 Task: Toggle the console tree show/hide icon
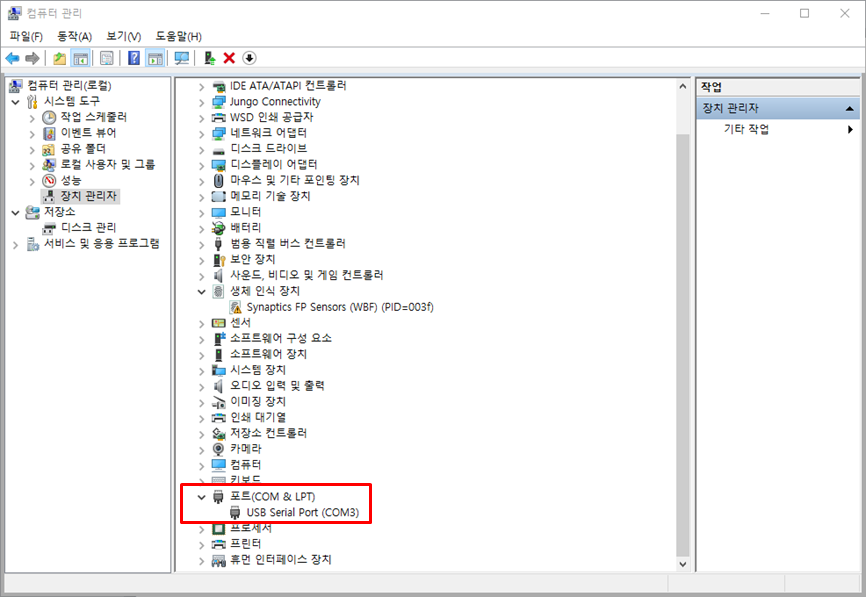tap(81, 58)
